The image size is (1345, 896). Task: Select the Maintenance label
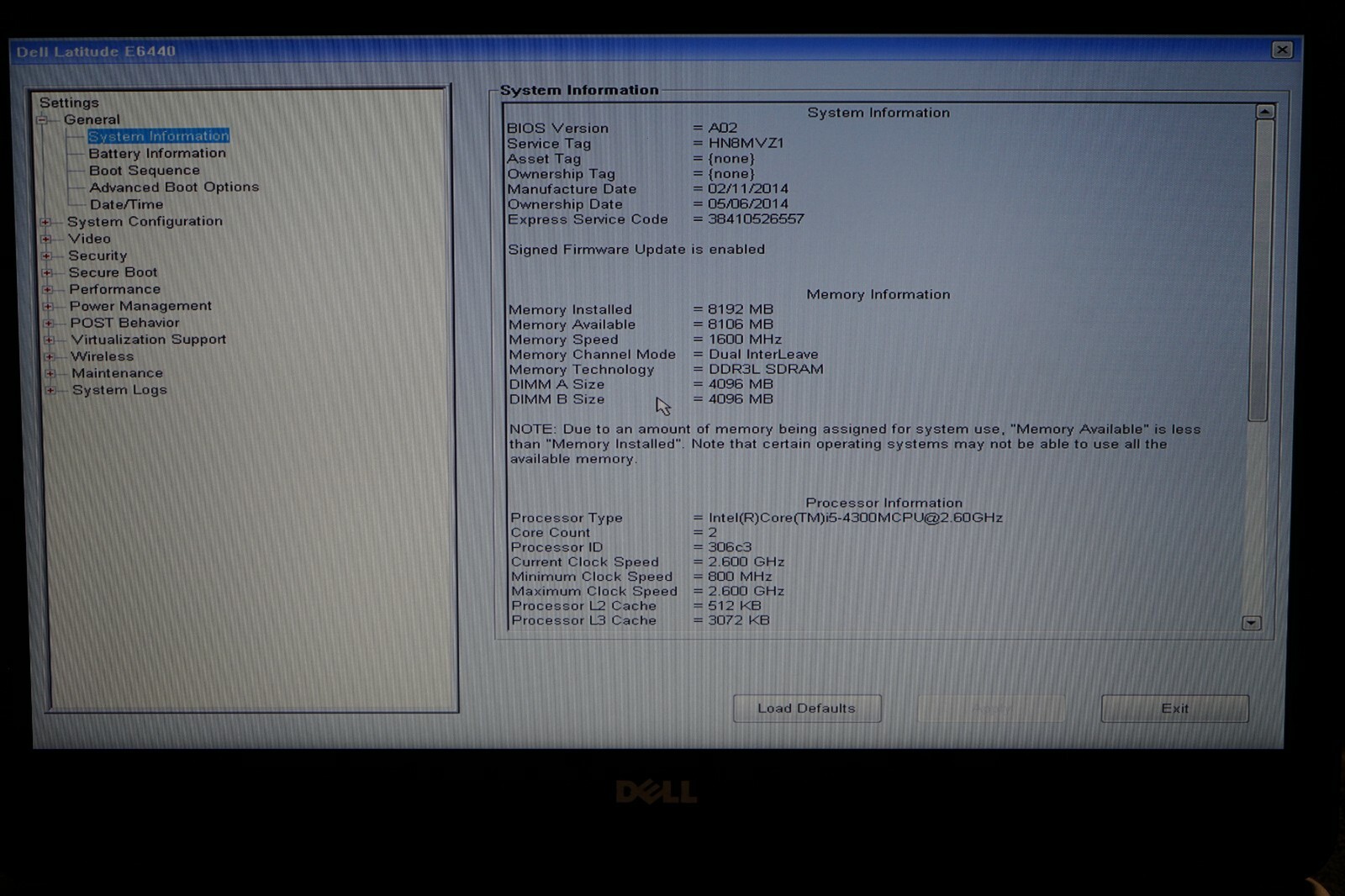(117, 373)
